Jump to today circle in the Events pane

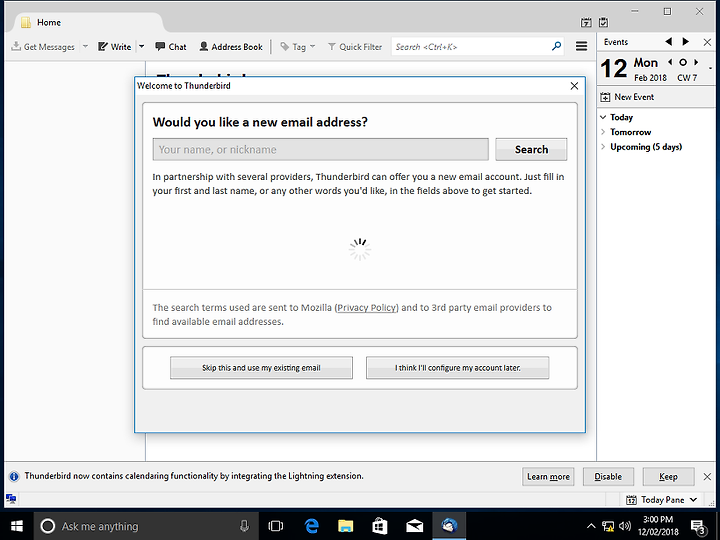coord(683,62)
